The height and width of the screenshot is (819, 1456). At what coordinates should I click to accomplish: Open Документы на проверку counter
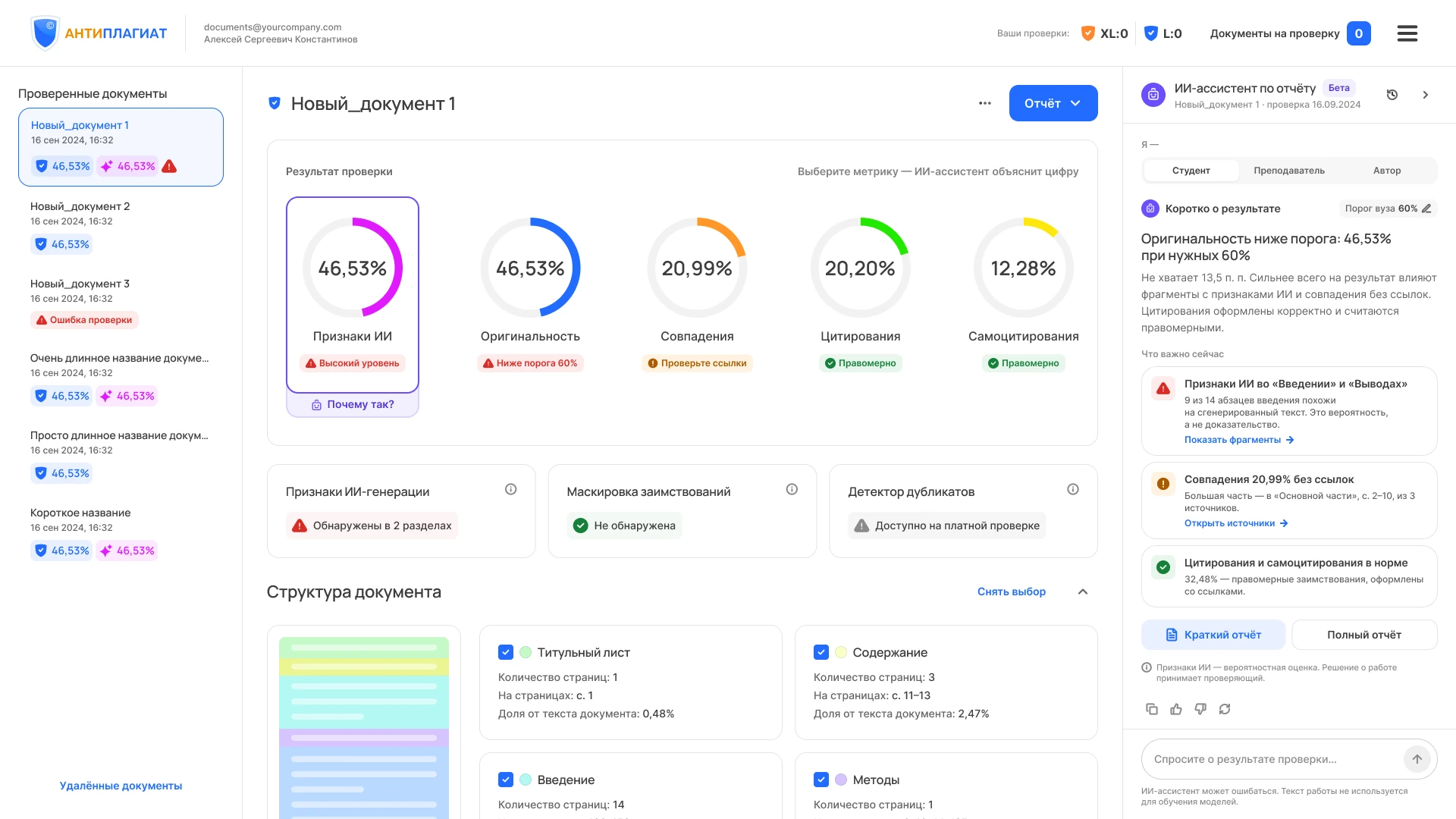(1358, 33)
